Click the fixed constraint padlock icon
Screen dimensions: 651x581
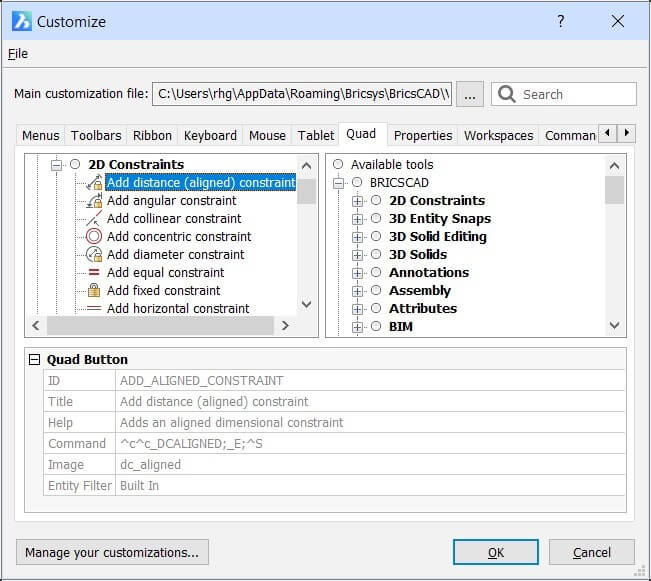coord(94,290)
